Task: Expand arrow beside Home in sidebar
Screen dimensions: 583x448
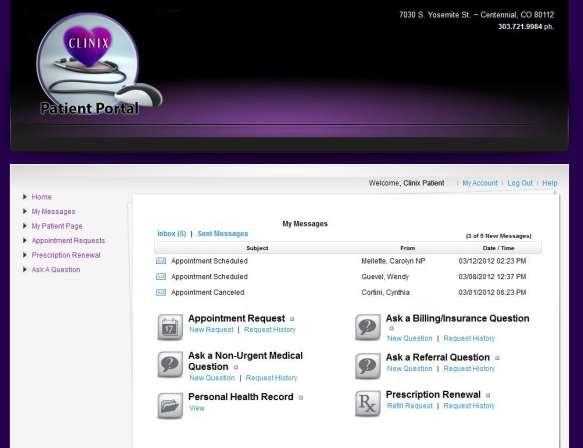Action: tap(25, 197)
